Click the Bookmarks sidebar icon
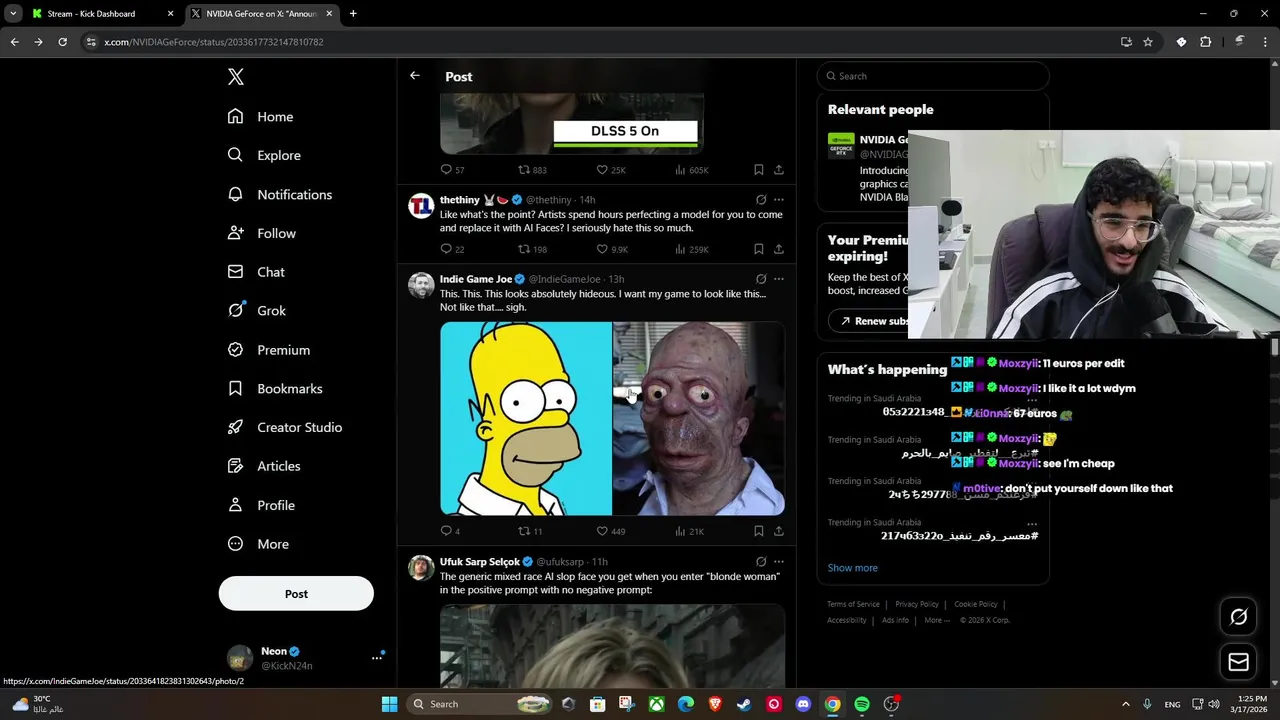This screenshot has height=720, width=1280. (235, 388)
